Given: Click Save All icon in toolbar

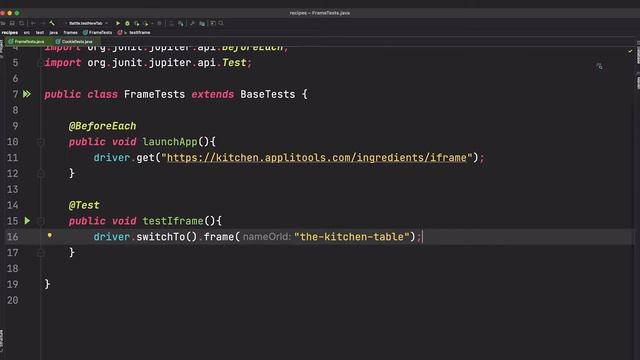Looking at the screenshot, I should click(x=12, y=23).
